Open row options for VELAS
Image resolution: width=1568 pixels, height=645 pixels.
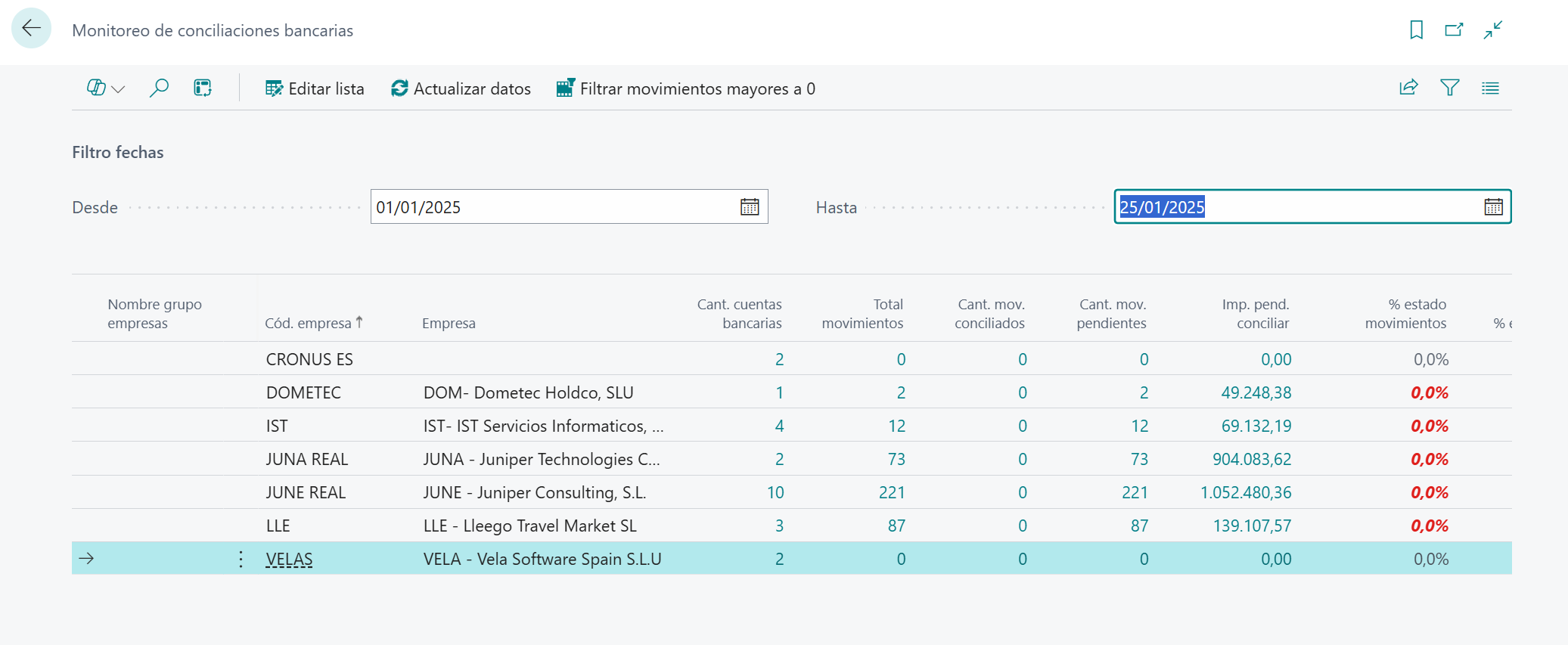pyautogui.click(x=241, y=559)
